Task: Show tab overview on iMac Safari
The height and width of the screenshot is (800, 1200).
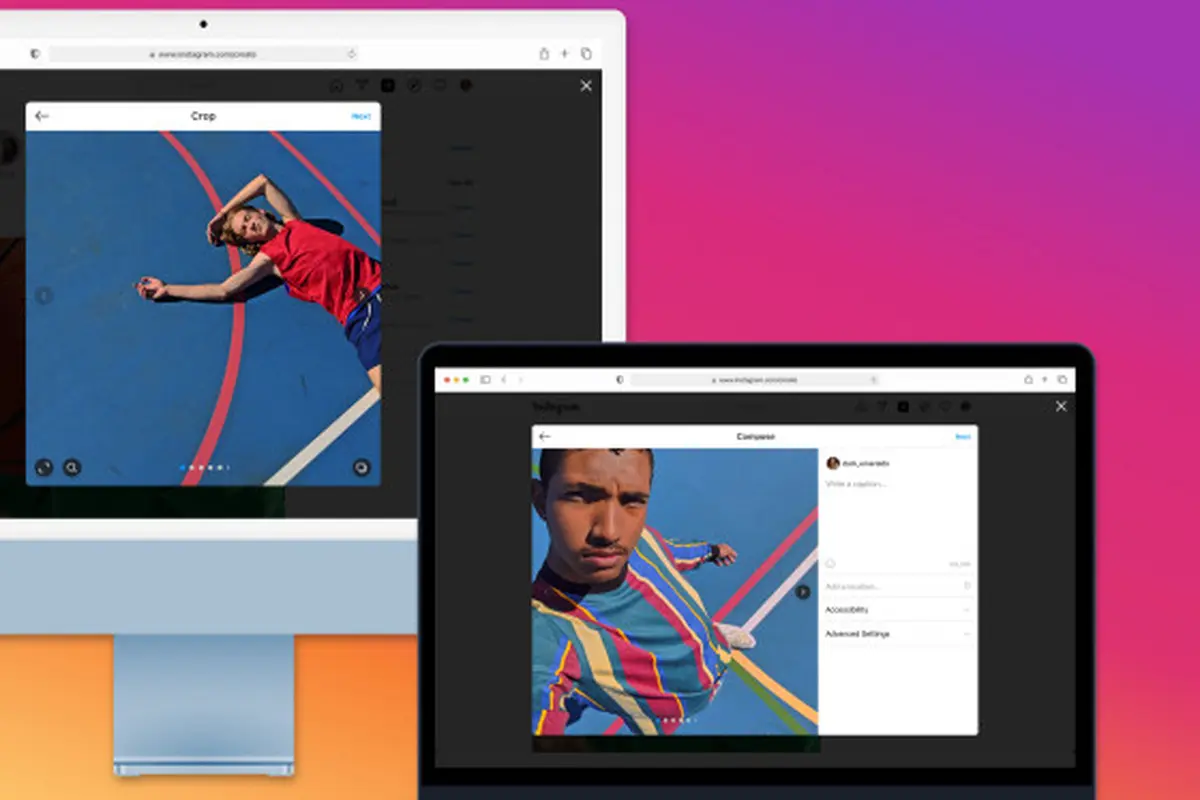Action: [x=586, y=53]
